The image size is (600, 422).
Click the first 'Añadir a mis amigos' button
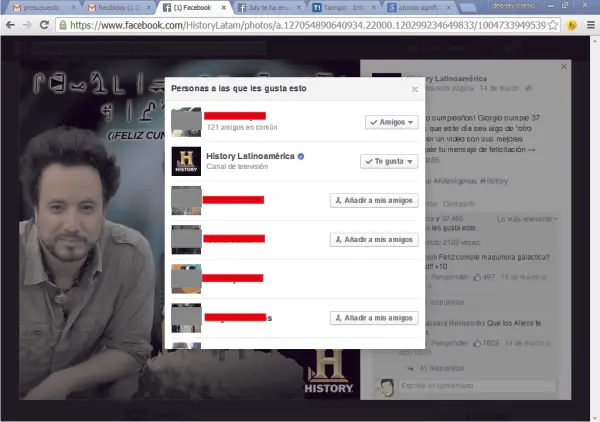click(x=374, y=200)
